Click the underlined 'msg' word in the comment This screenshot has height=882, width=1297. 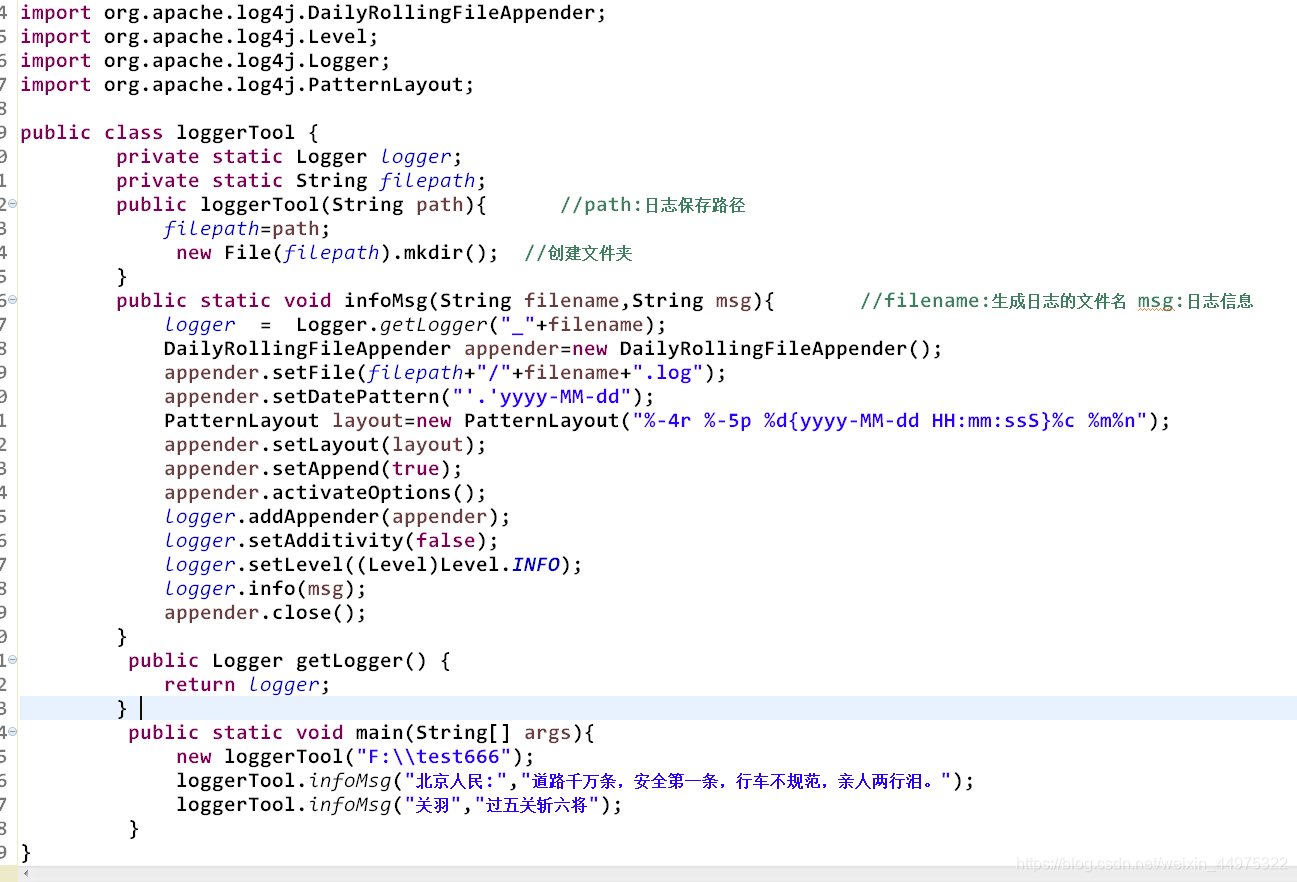1156,301
